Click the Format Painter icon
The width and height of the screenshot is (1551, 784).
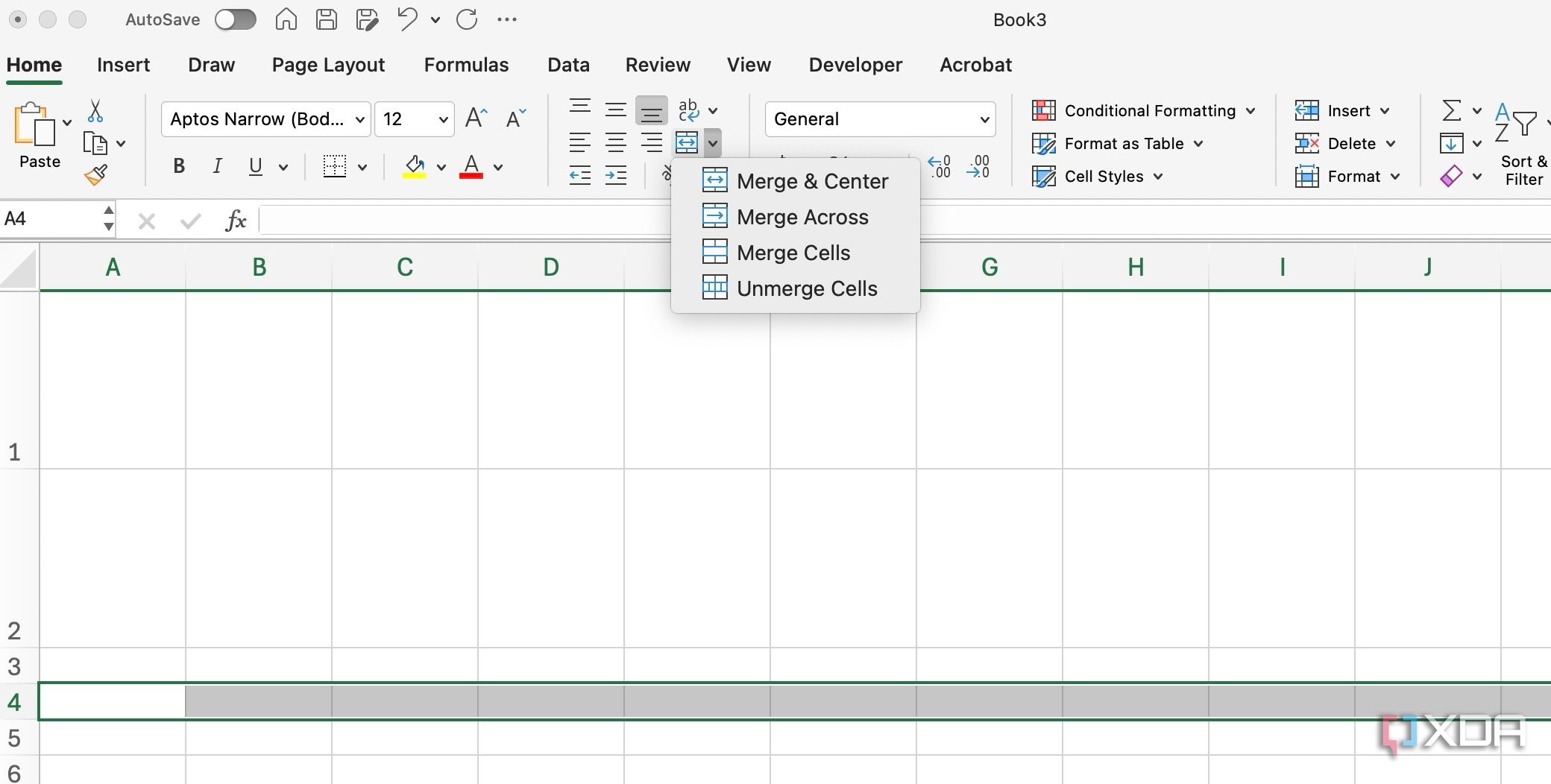pyautogui.click(x=95, y=174)
